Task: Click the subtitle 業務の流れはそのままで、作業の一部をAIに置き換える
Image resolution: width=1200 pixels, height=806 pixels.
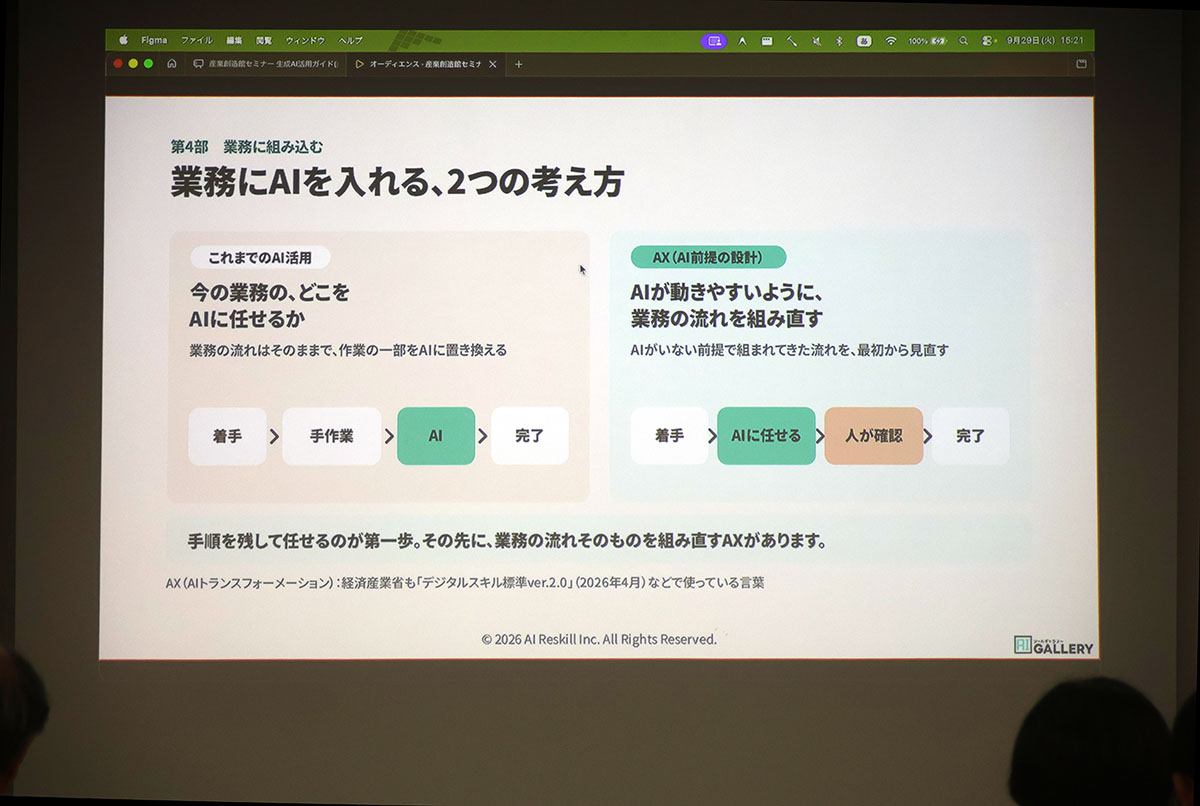Action: [x=348, y=350]
